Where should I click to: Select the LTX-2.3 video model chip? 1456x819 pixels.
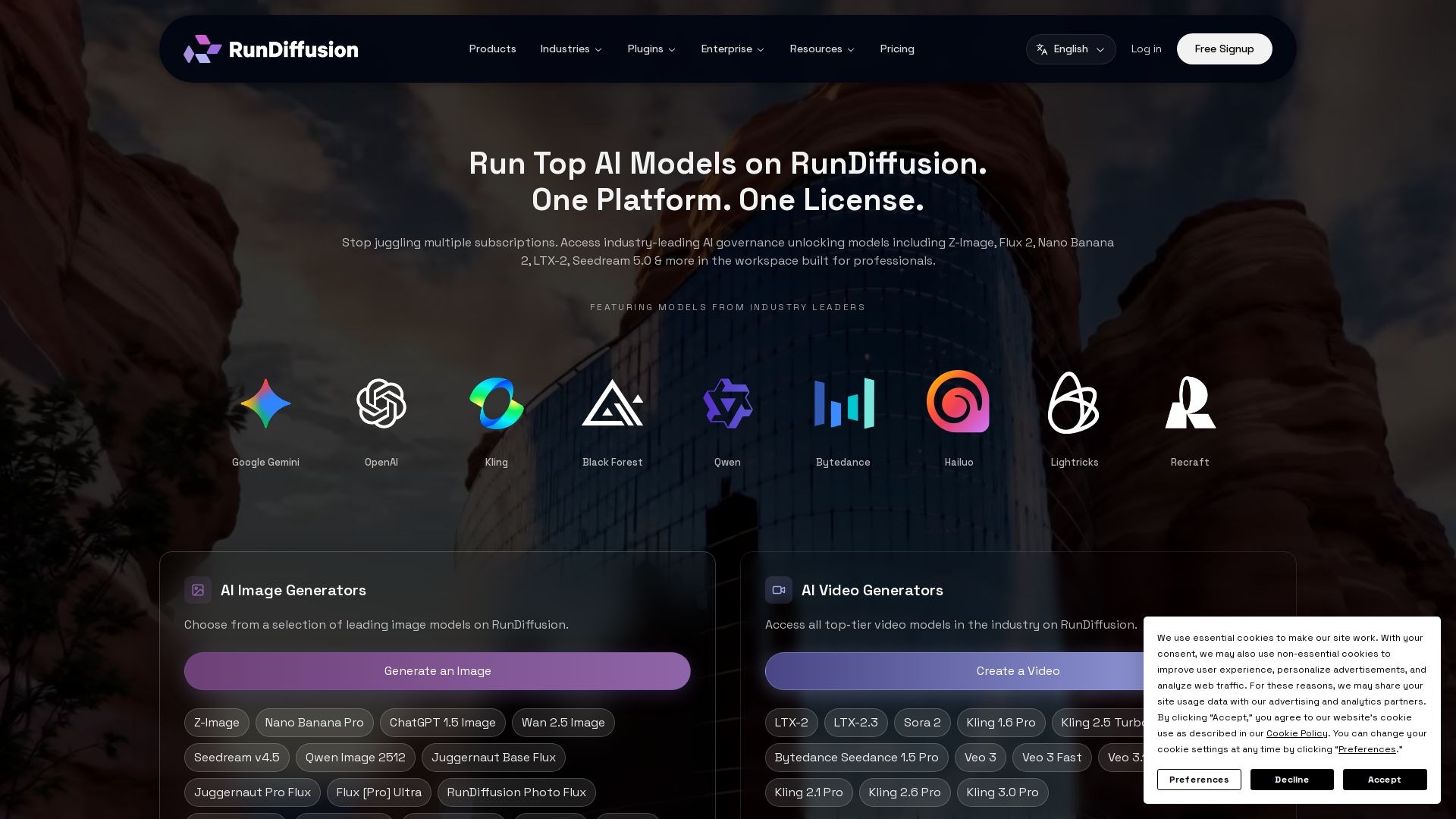point(855,723)
